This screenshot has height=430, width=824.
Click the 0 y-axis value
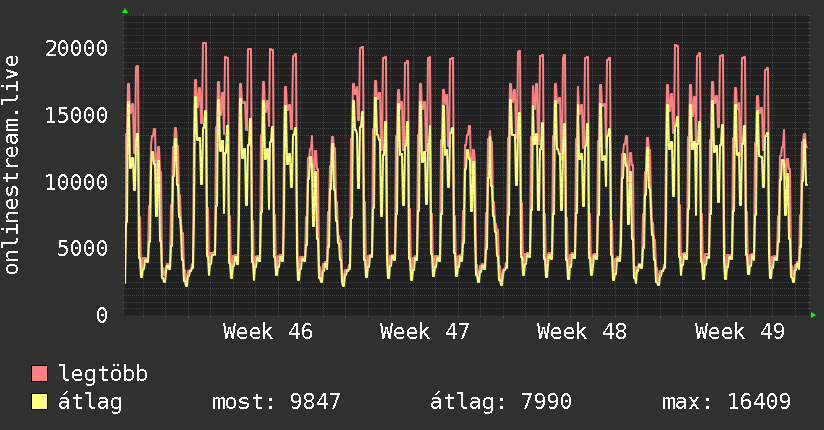click(x=101, y=315)
